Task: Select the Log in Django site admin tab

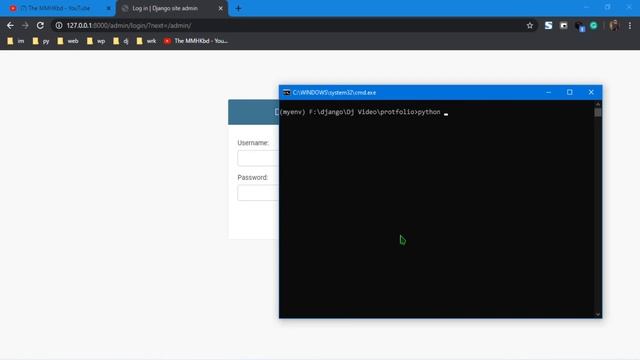Action: 171,8
